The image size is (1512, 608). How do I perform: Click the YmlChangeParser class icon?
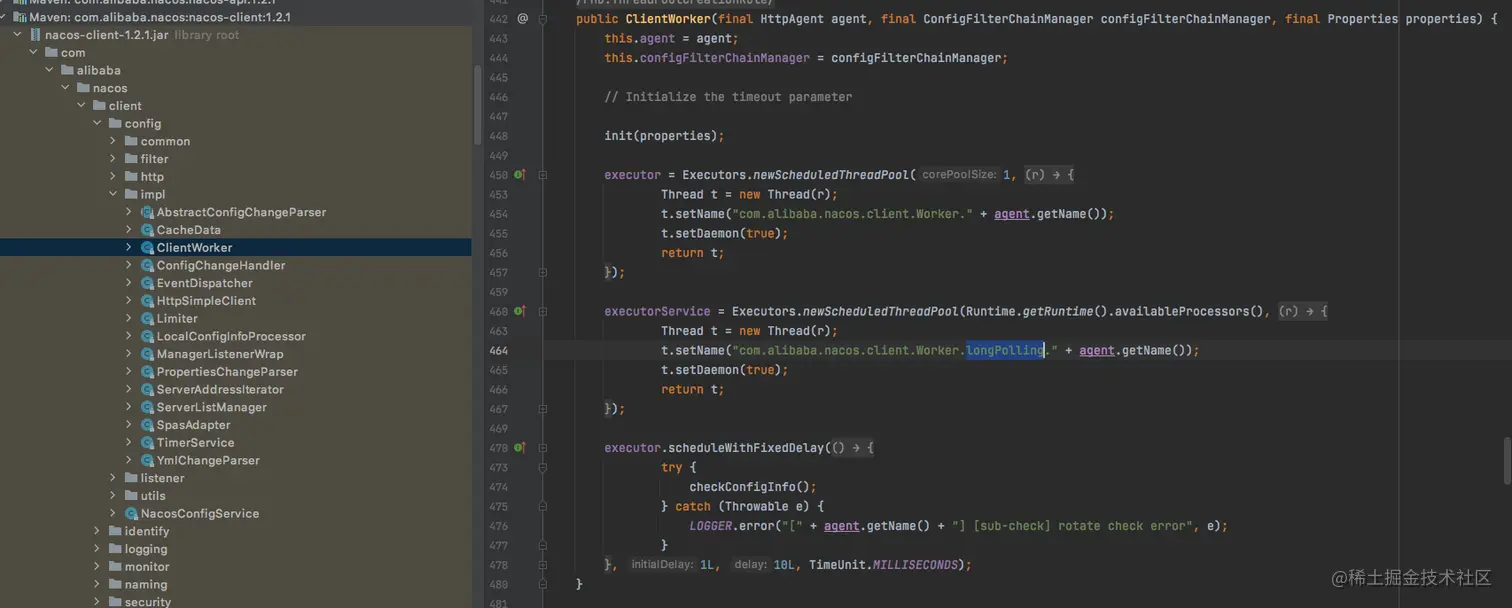pos(147,460)
